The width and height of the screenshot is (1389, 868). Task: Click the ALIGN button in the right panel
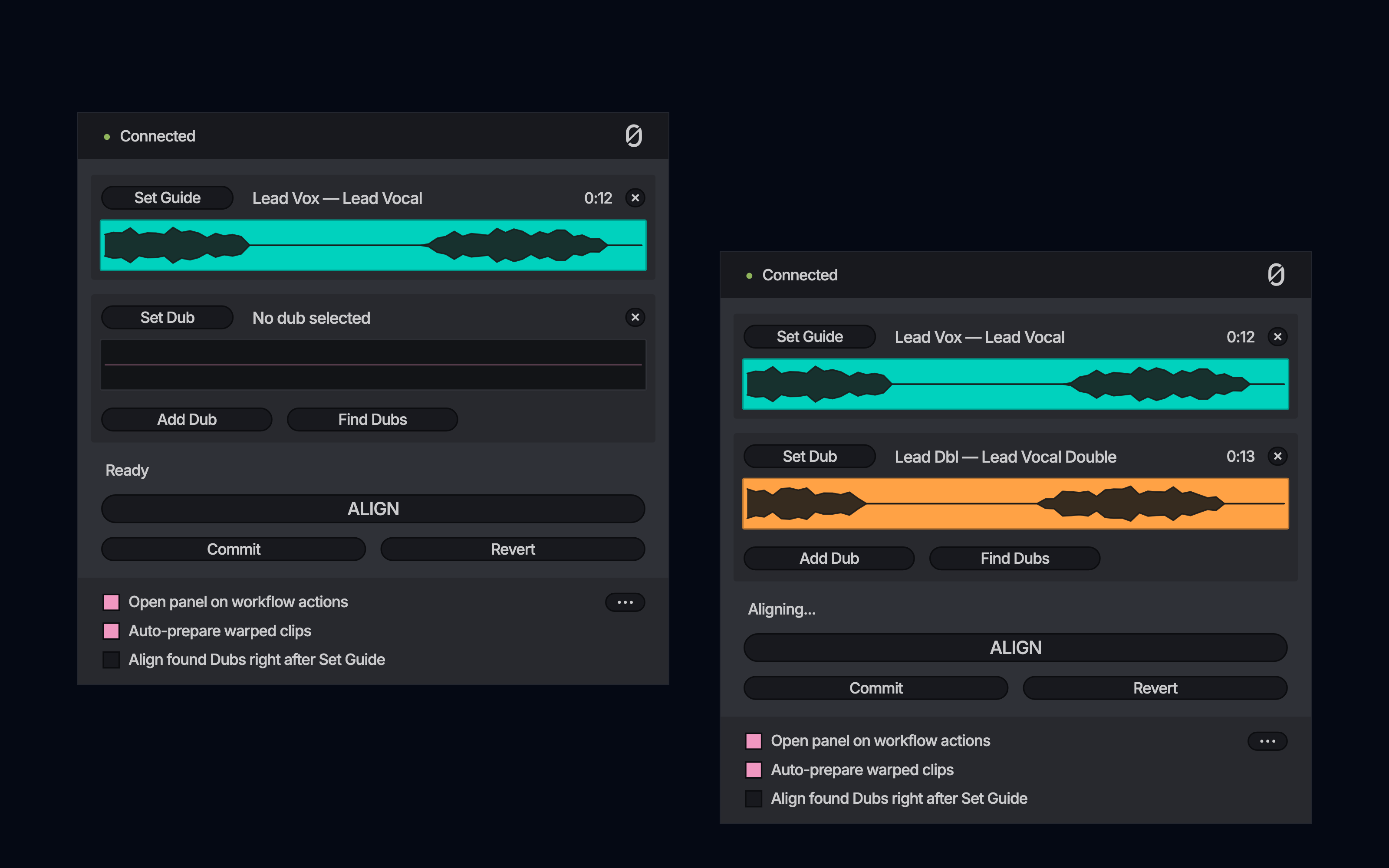[1015, 648]
